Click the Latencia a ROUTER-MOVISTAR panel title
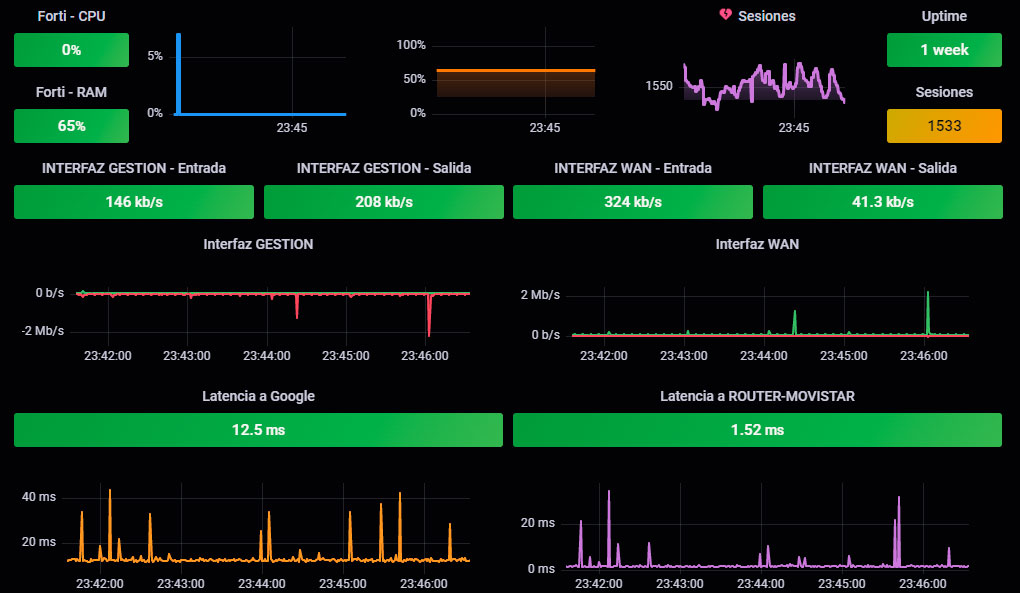This screenshot has width=1020, height=593. (x=757, y=396)
